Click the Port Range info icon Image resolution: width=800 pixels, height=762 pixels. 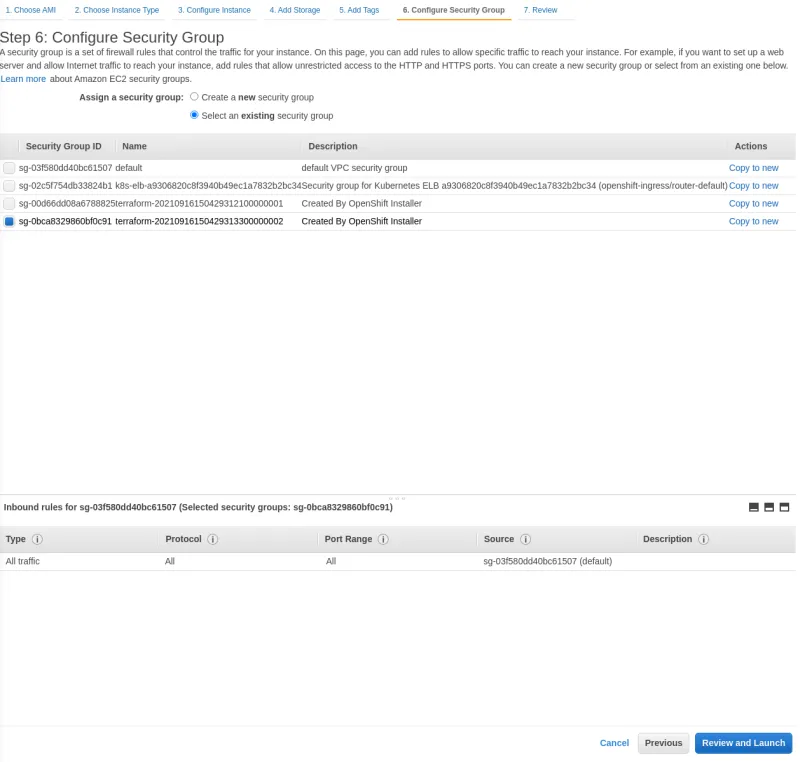pos(383,539)
